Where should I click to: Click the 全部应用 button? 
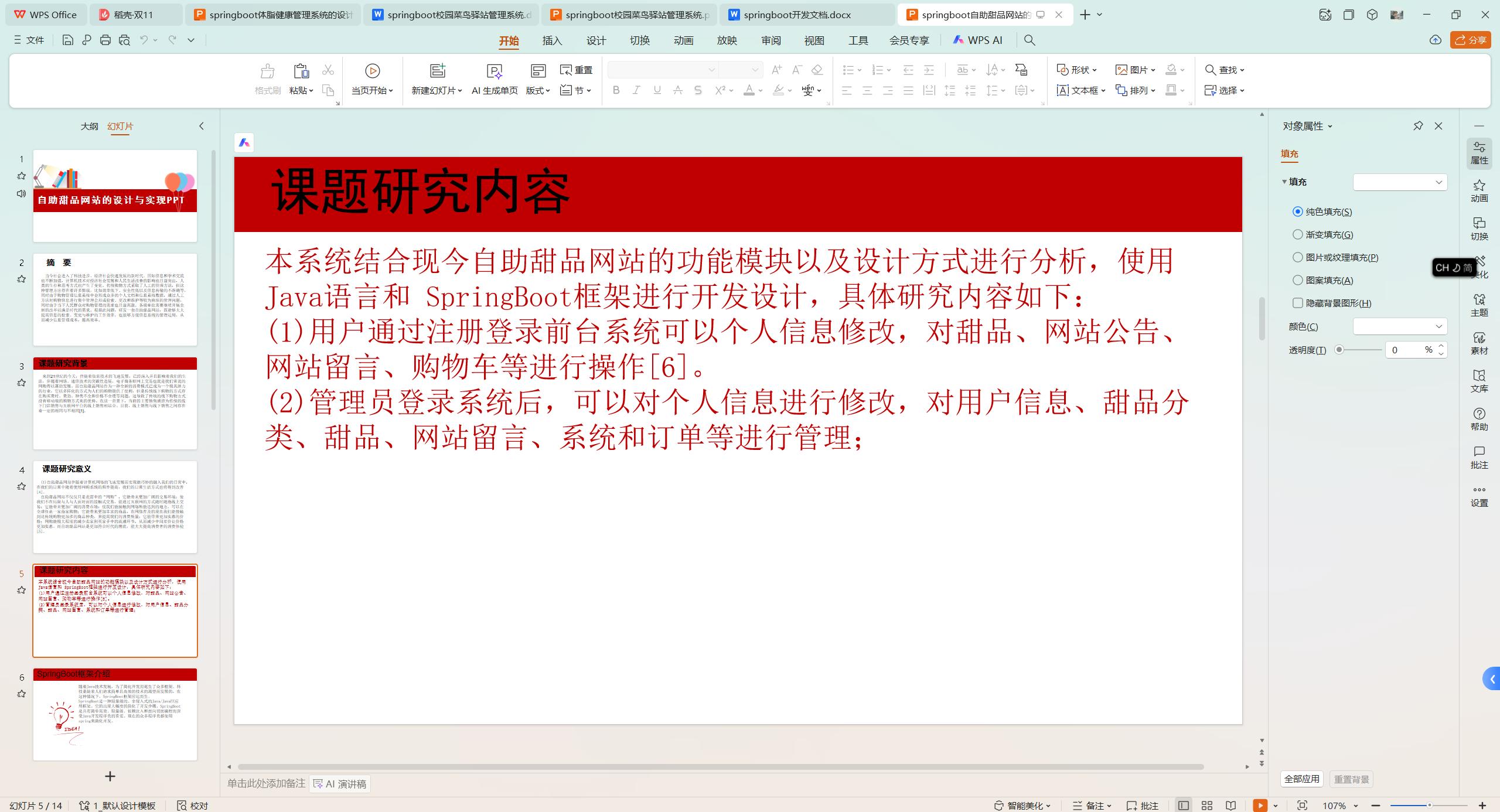tap(1301, 779)
